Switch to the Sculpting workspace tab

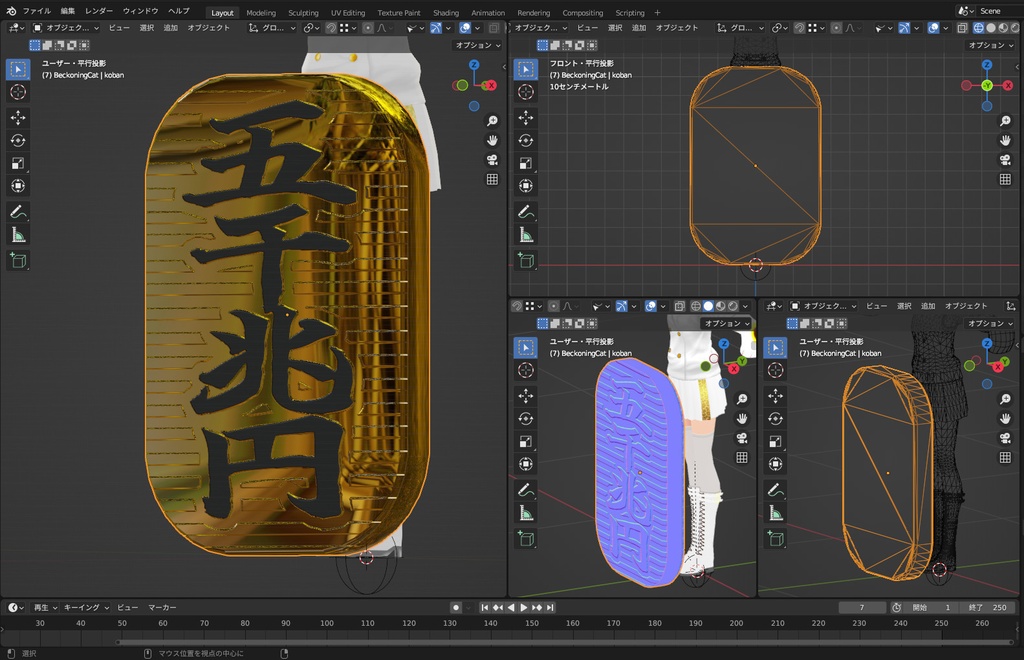point(303,12)
